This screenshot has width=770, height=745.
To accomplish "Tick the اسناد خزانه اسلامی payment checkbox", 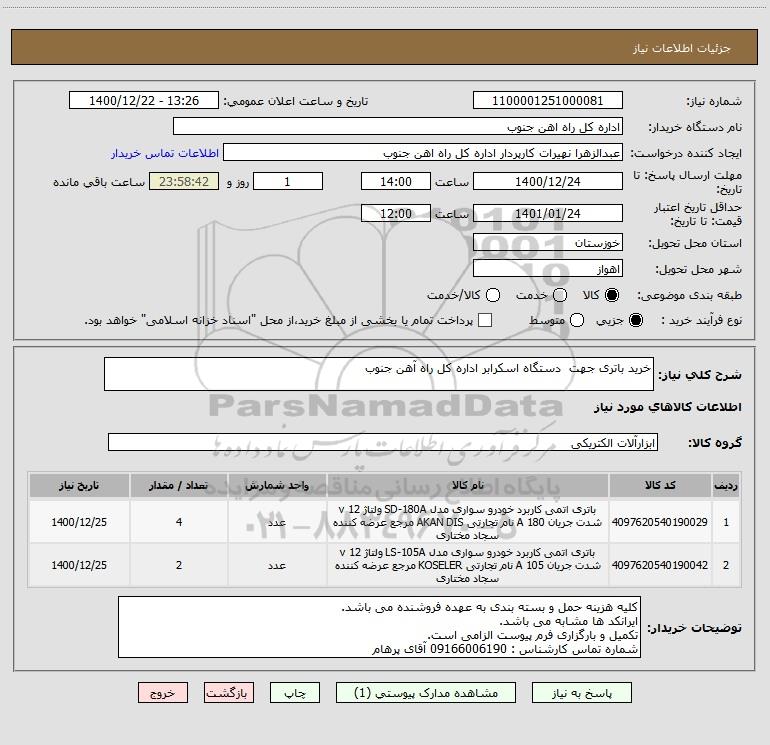I will [485, 320].
